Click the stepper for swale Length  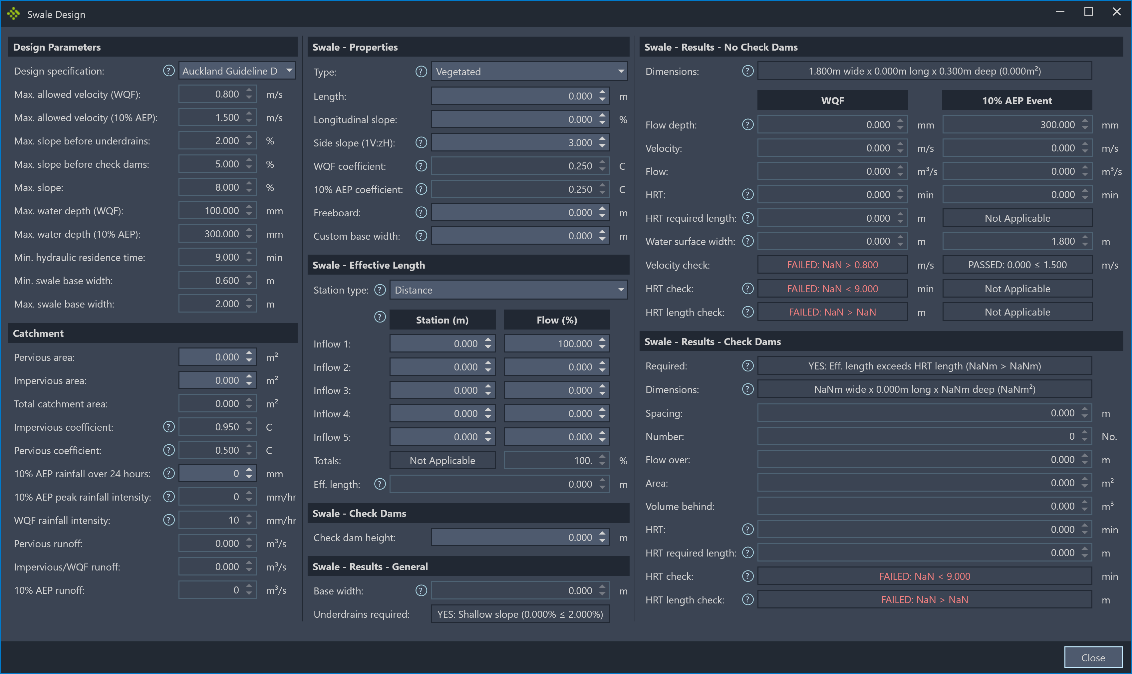tap(602, 96)
